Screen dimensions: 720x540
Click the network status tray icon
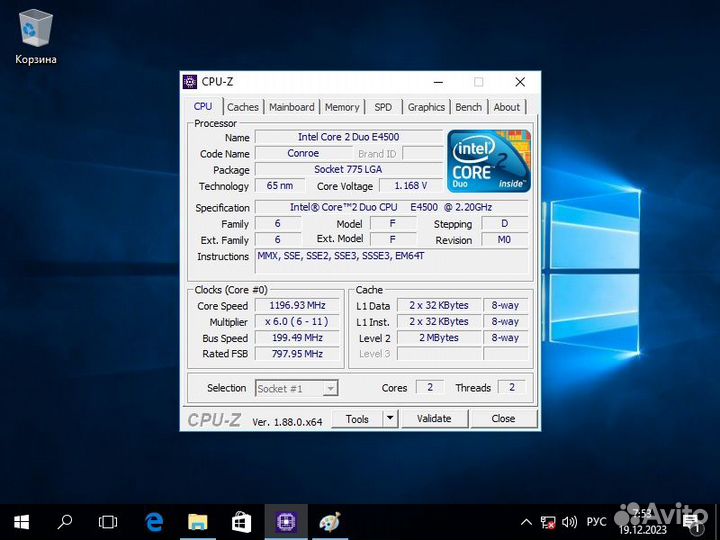pos(548,522)
